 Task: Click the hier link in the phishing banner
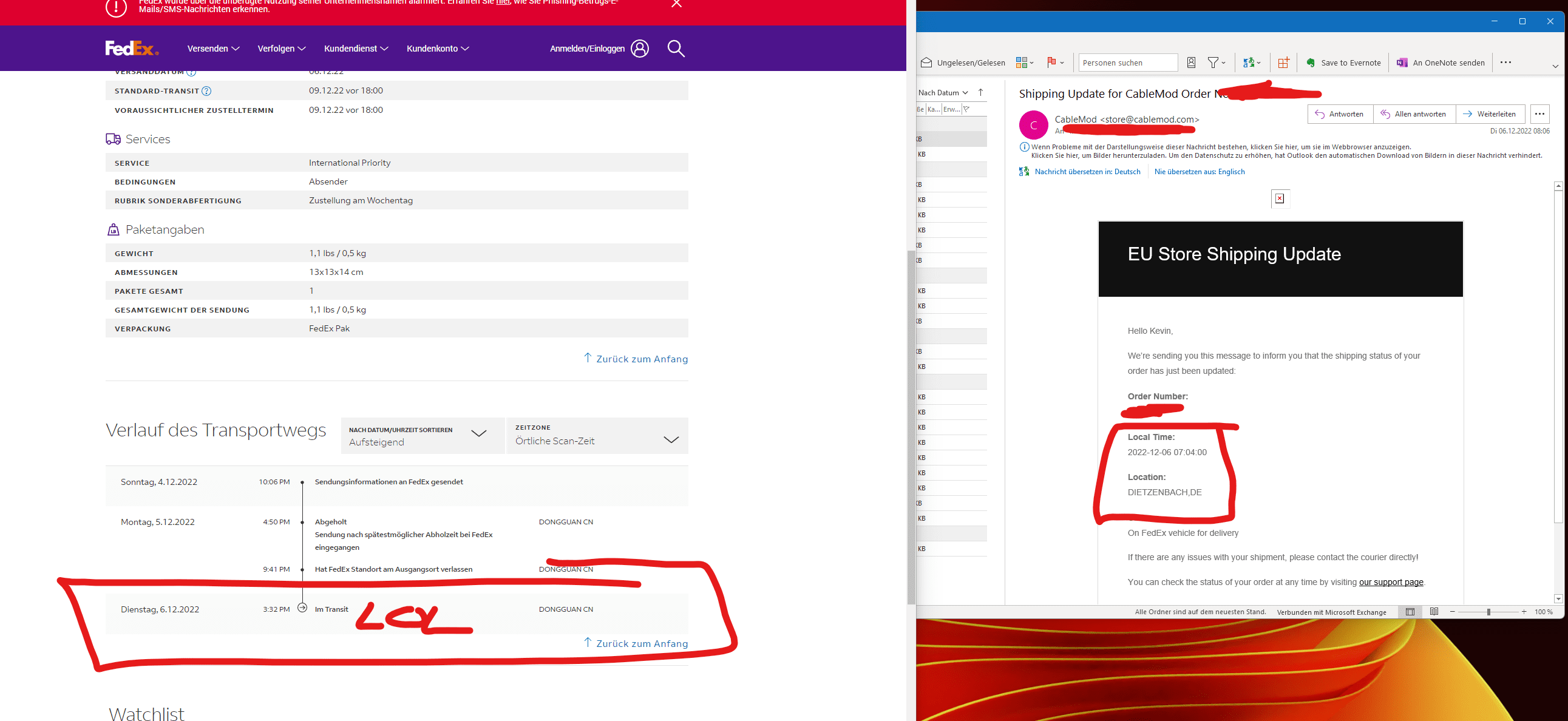pos(503,2)
